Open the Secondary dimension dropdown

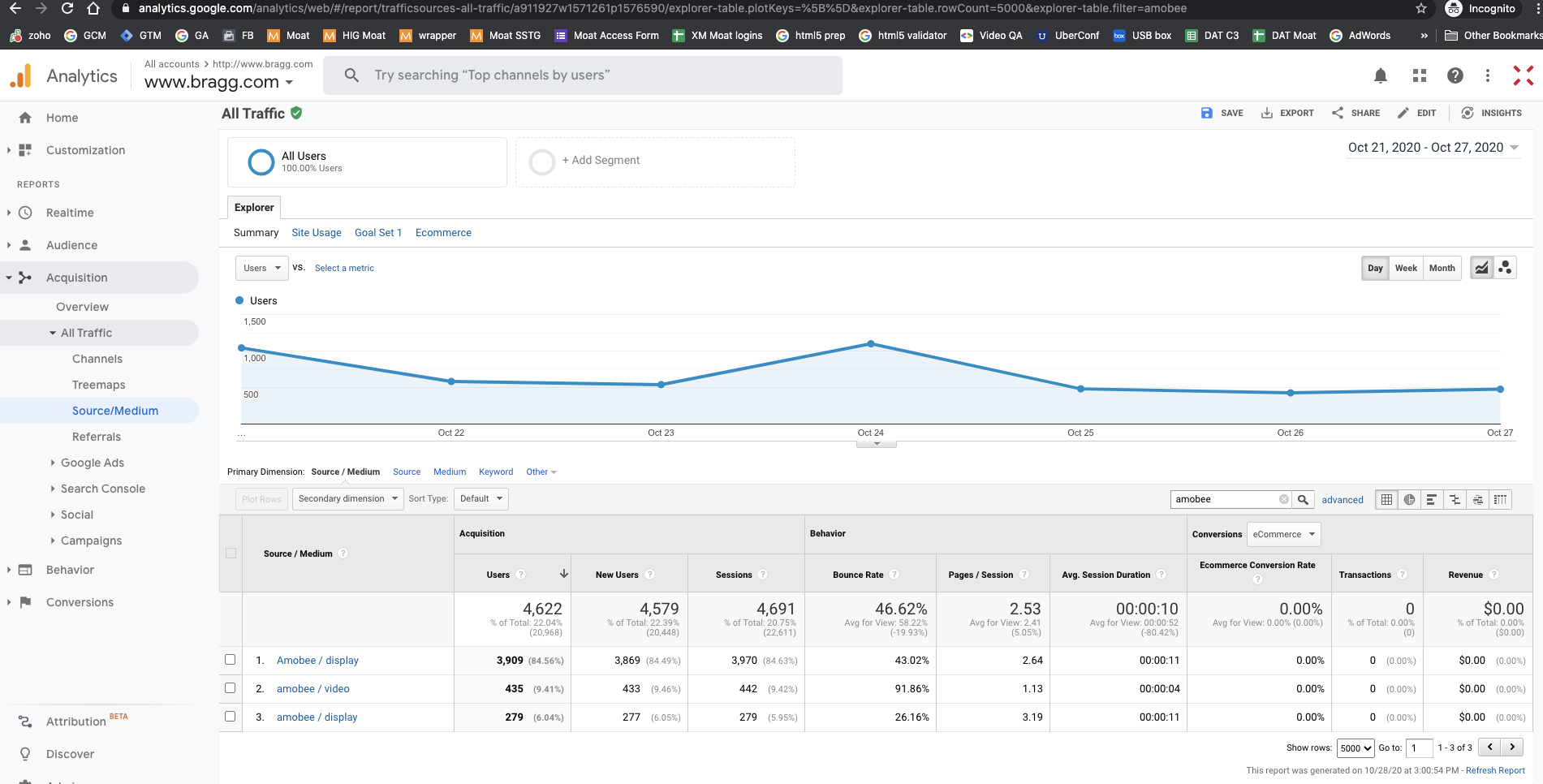pyautogui.click(x=347, y=498)
